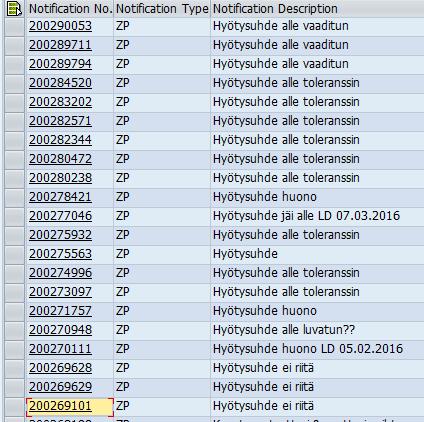The width and height of the screenshot is (424, 422).
Task: Open notification 200278421
Action: click(x=60, y=197)
